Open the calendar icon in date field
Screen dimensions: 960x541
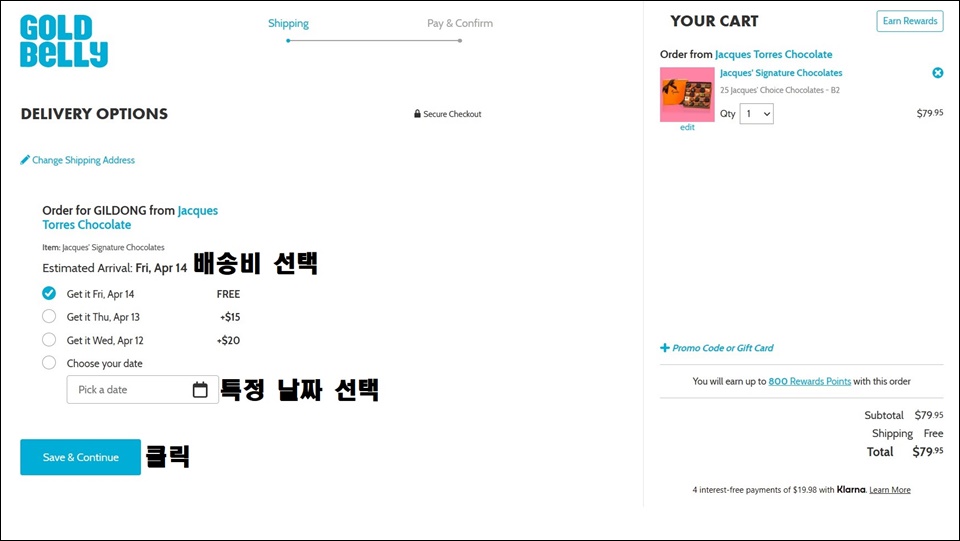200,390
